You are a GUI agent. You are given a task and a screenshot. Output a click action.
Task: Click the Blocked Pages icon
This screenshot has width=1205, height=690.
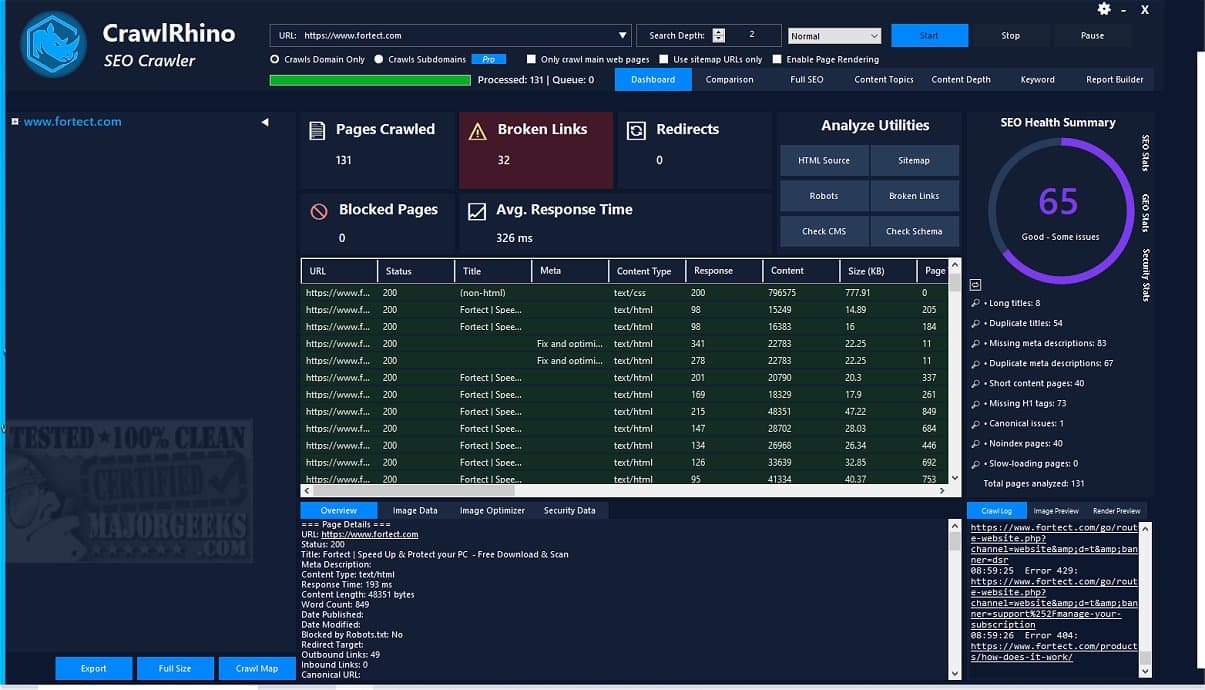318,211
